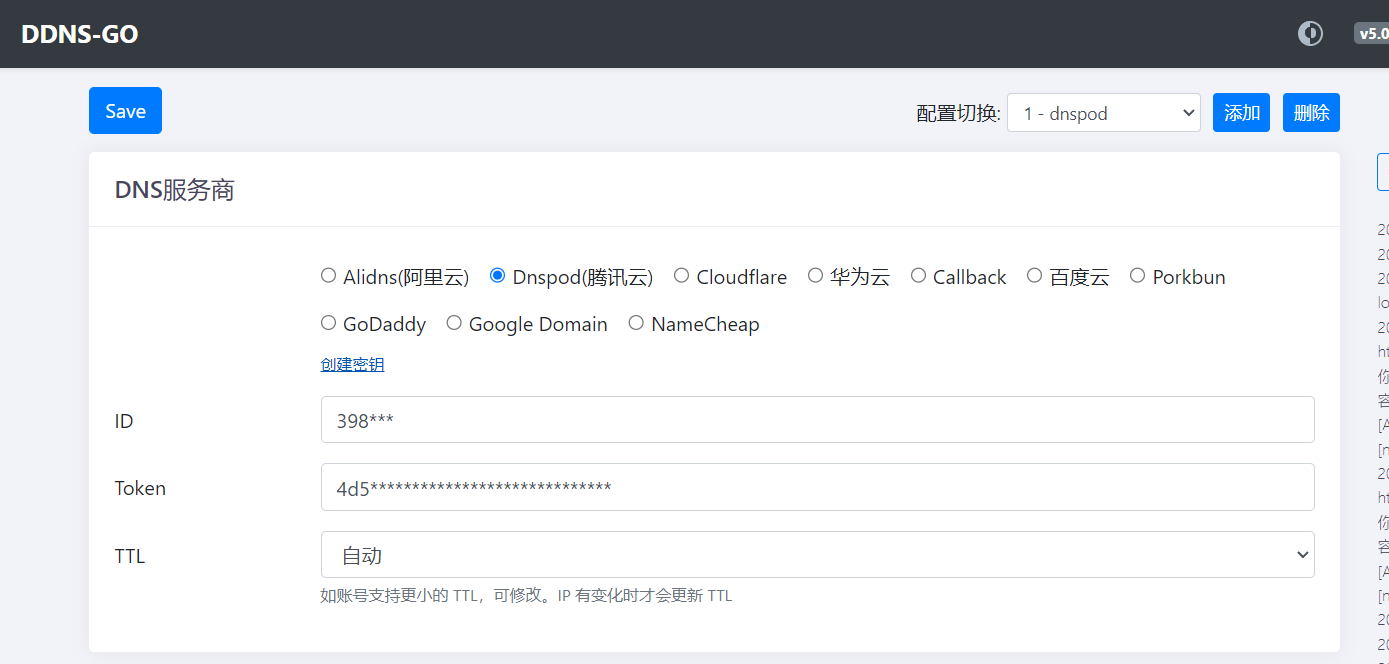Select Dnspod(腾讯云) radio option

pyautogui.click(x=497, y=276)
